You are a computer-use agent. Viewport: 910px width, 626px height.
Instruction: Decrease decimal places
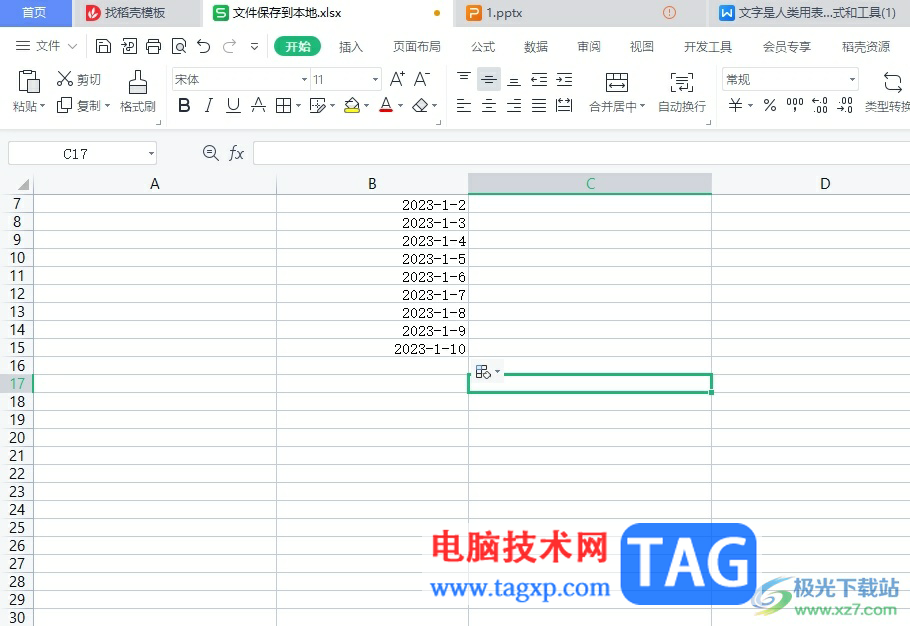845,105
